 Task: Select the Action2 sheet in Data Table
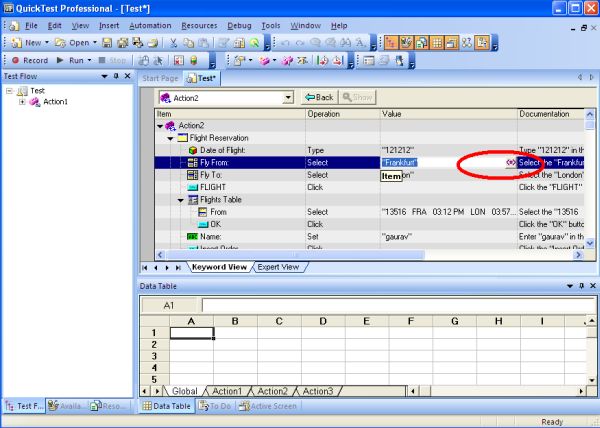click(x=272, y=391)
